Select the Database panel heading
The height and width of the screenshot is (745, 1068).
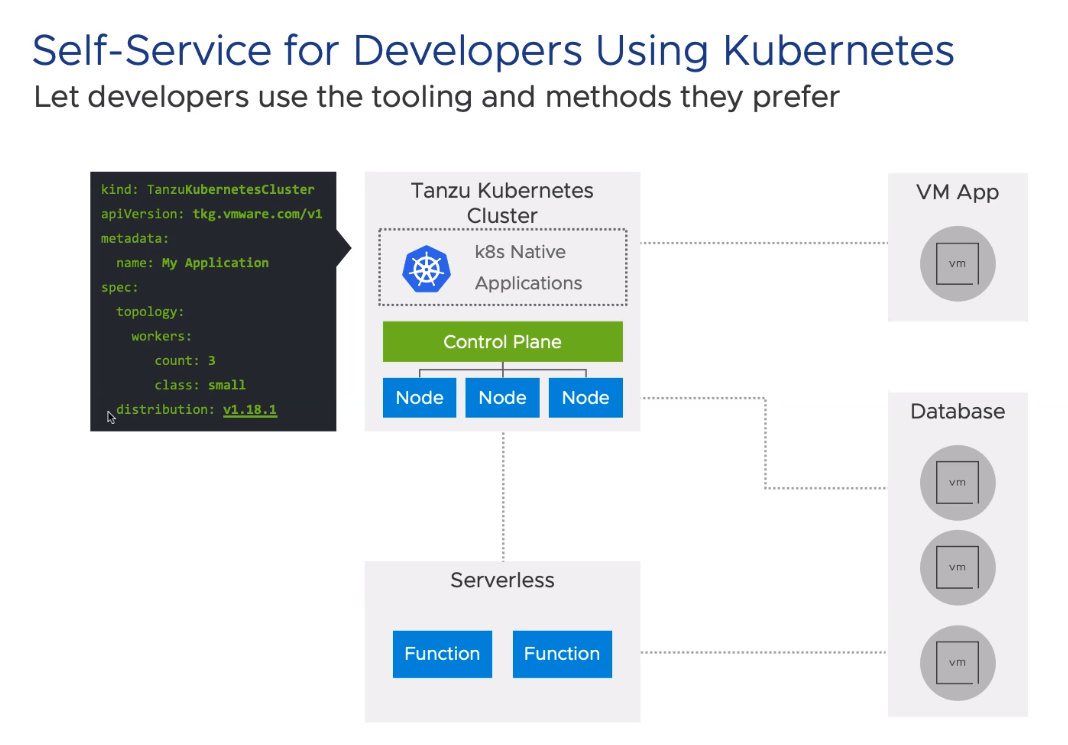[957, 412]
